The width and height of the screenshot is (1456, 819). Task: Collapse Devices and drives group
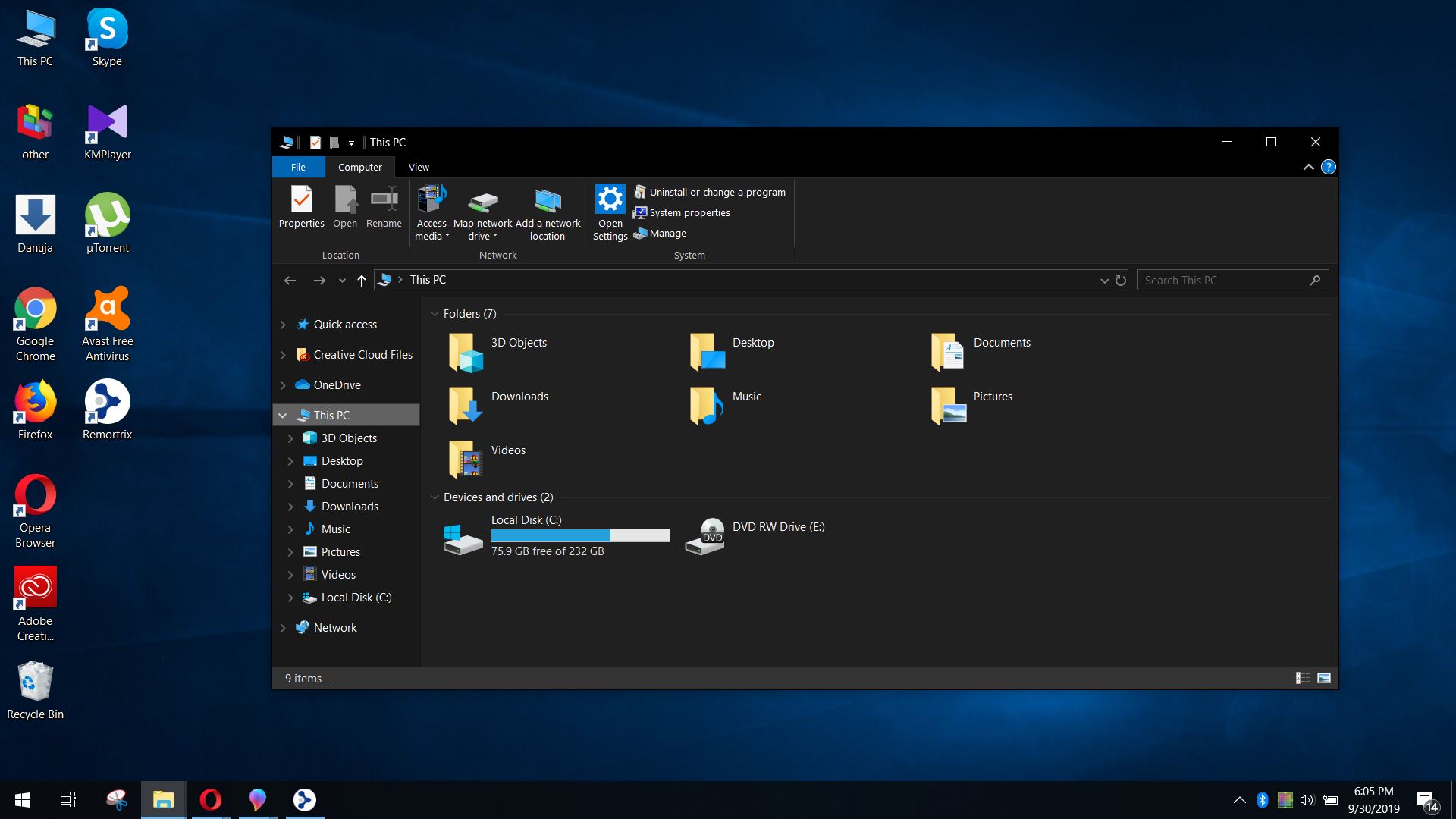(x=435, y=497)
